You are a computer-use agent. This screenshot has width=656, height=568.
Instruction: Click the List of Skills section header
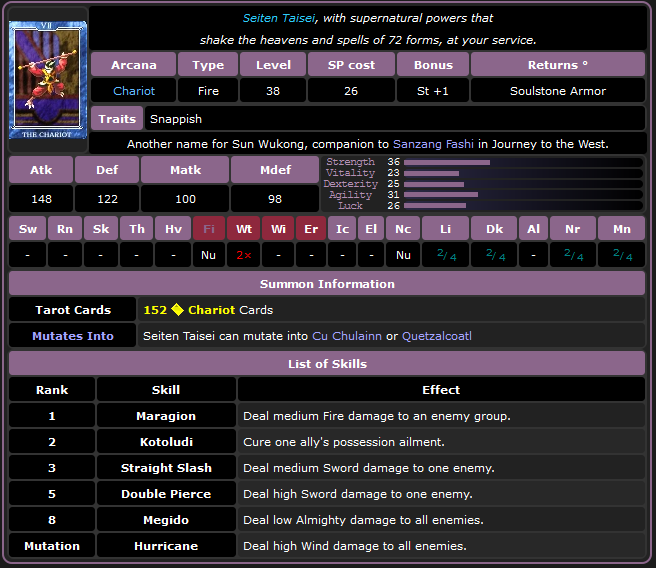[x=327, y=364]
